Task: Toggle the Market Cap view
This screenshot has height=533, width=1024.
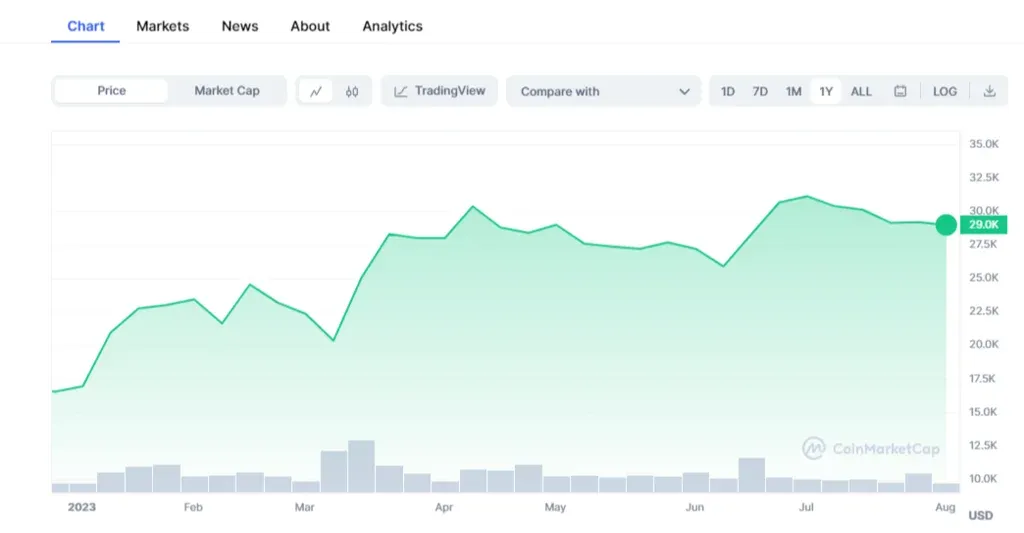Action: 227,91
